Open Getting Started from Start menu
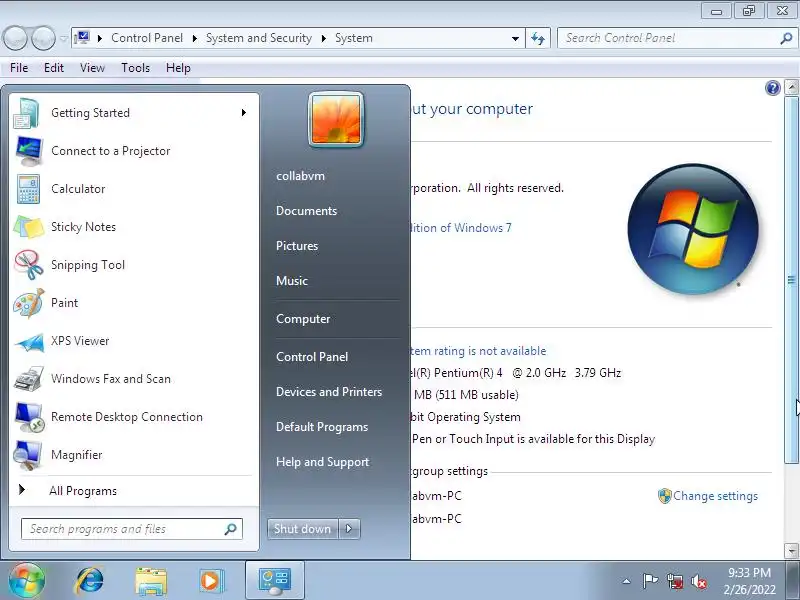This screenshot has height=600, width=800. [x=133, y=113]
